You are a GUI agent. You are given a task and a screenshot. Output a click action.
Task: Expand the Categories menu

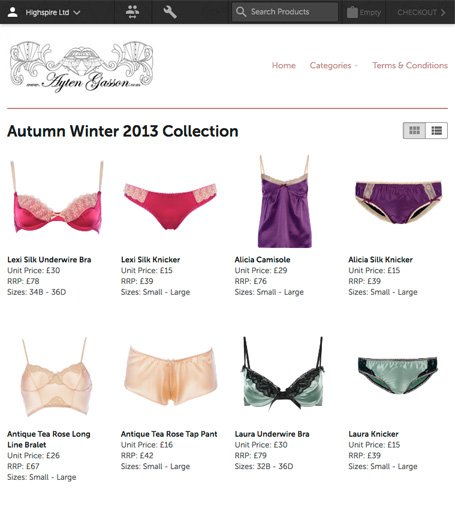[333, 65]
